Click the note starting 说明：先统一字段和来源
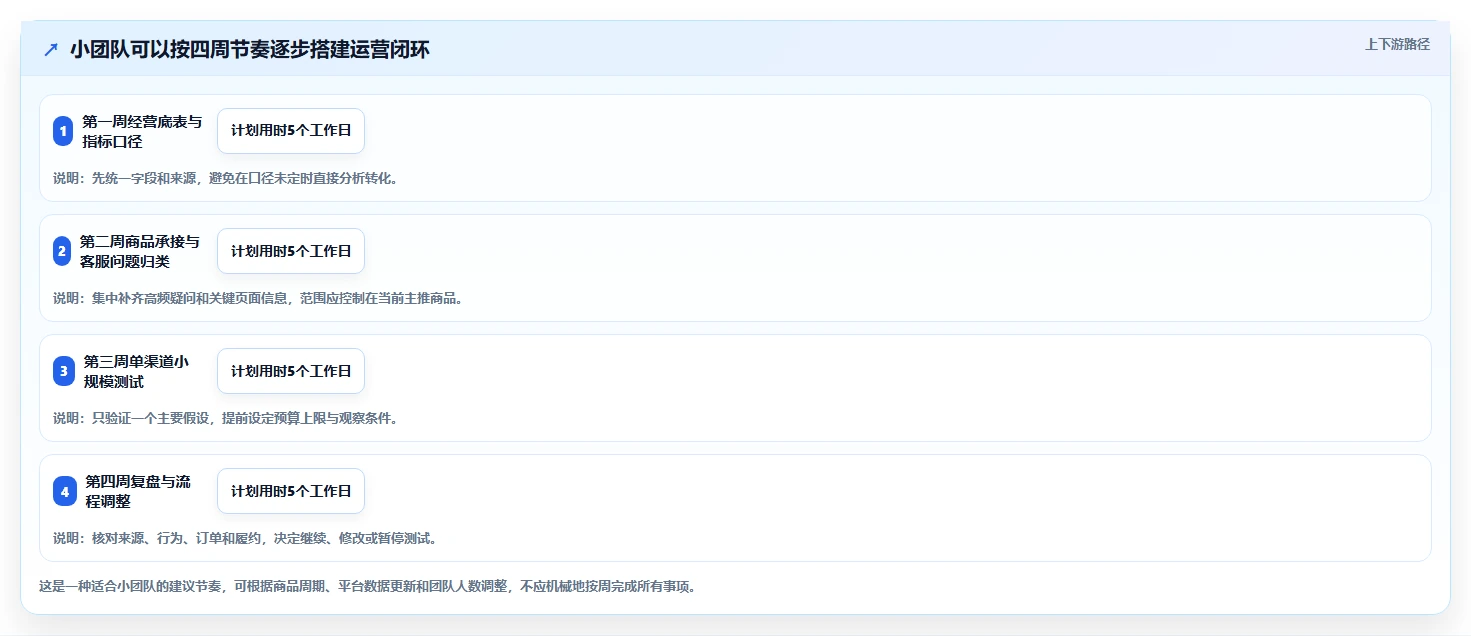The height and width of the screenshot is (636, 1471). [x=225, y=178]
